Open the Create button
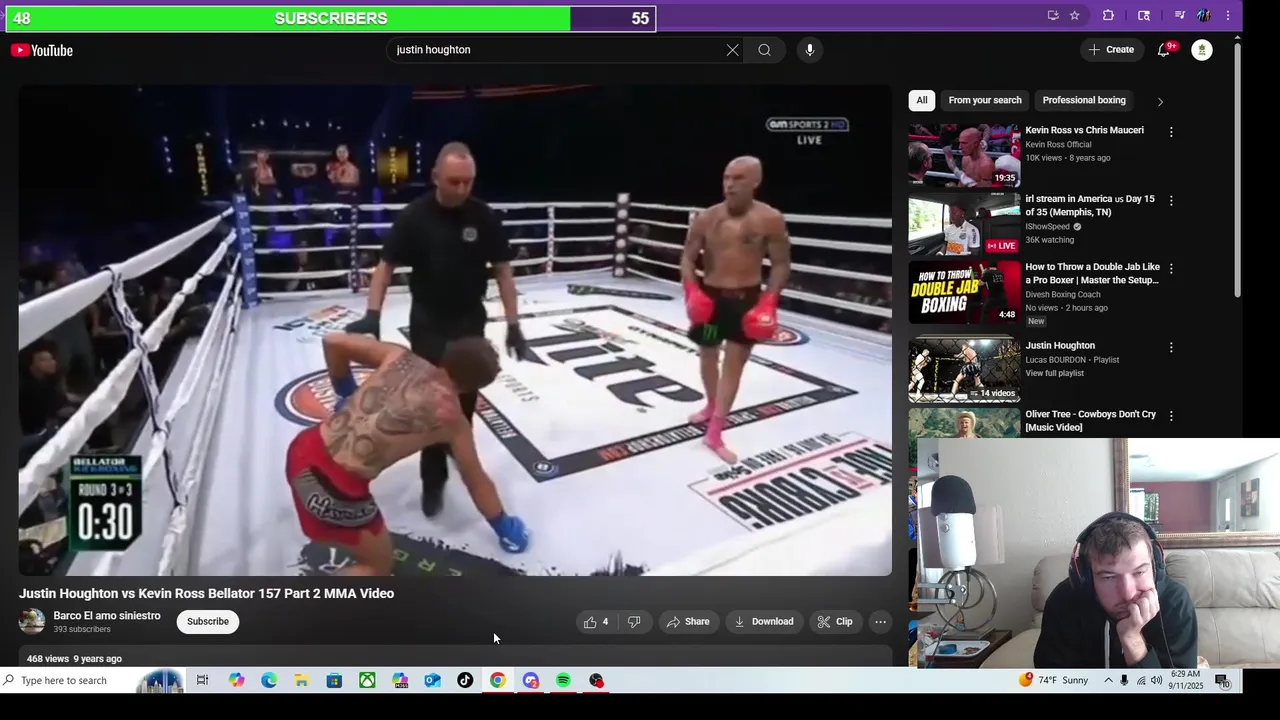Viewport: 1280px width, 720px height. click(x=1111, y=50)
